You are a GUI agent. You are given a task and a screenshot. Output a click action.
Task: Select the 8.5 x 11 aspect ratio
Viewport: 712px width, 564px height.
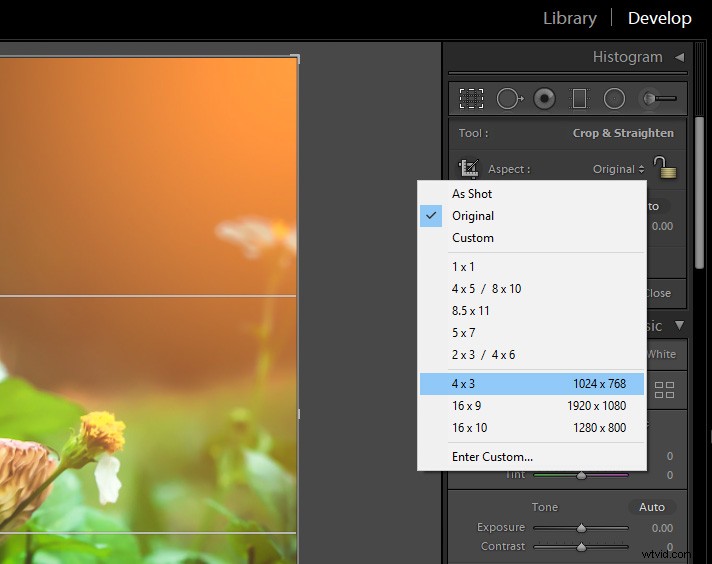click(x=532, y=311)
